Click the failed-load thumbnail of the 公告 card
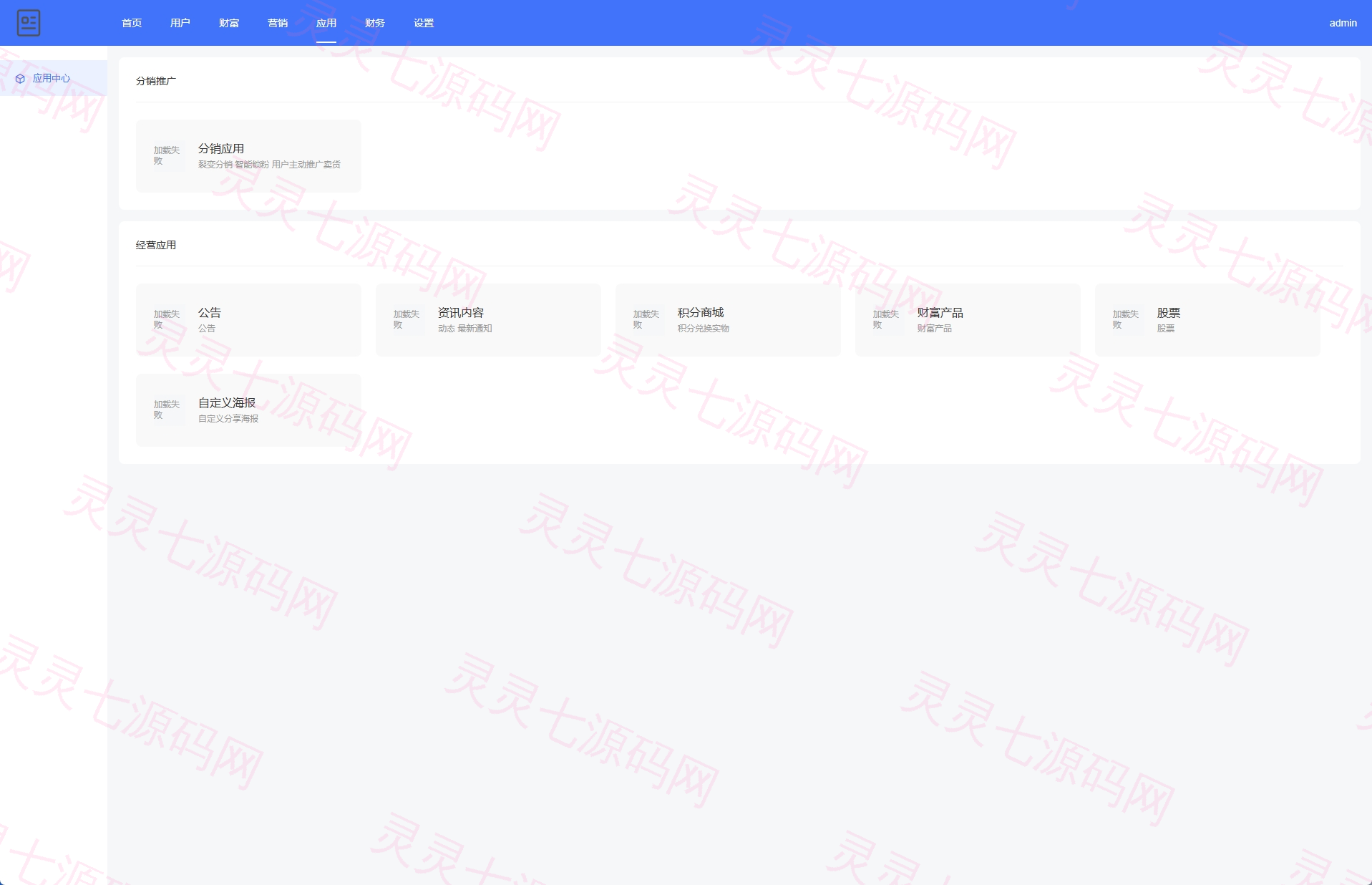 (x=168, y=319)
